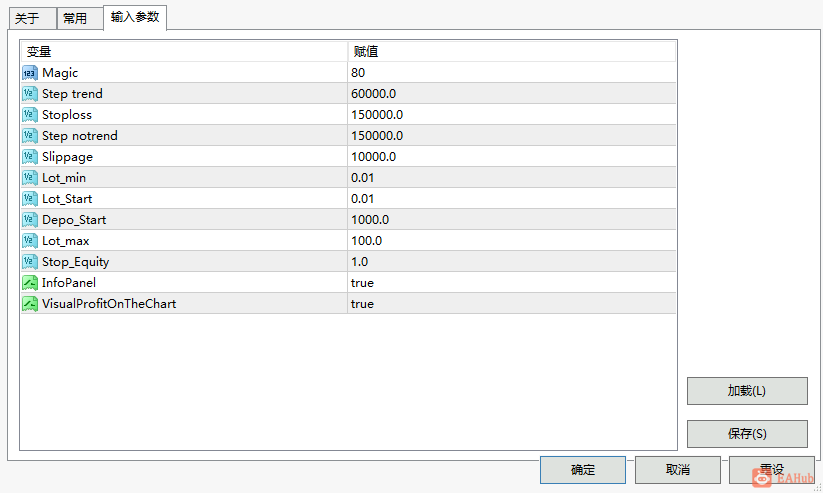823x493 pixels.
Task: Switch to the 关于 tab
Action: point(28,18)
